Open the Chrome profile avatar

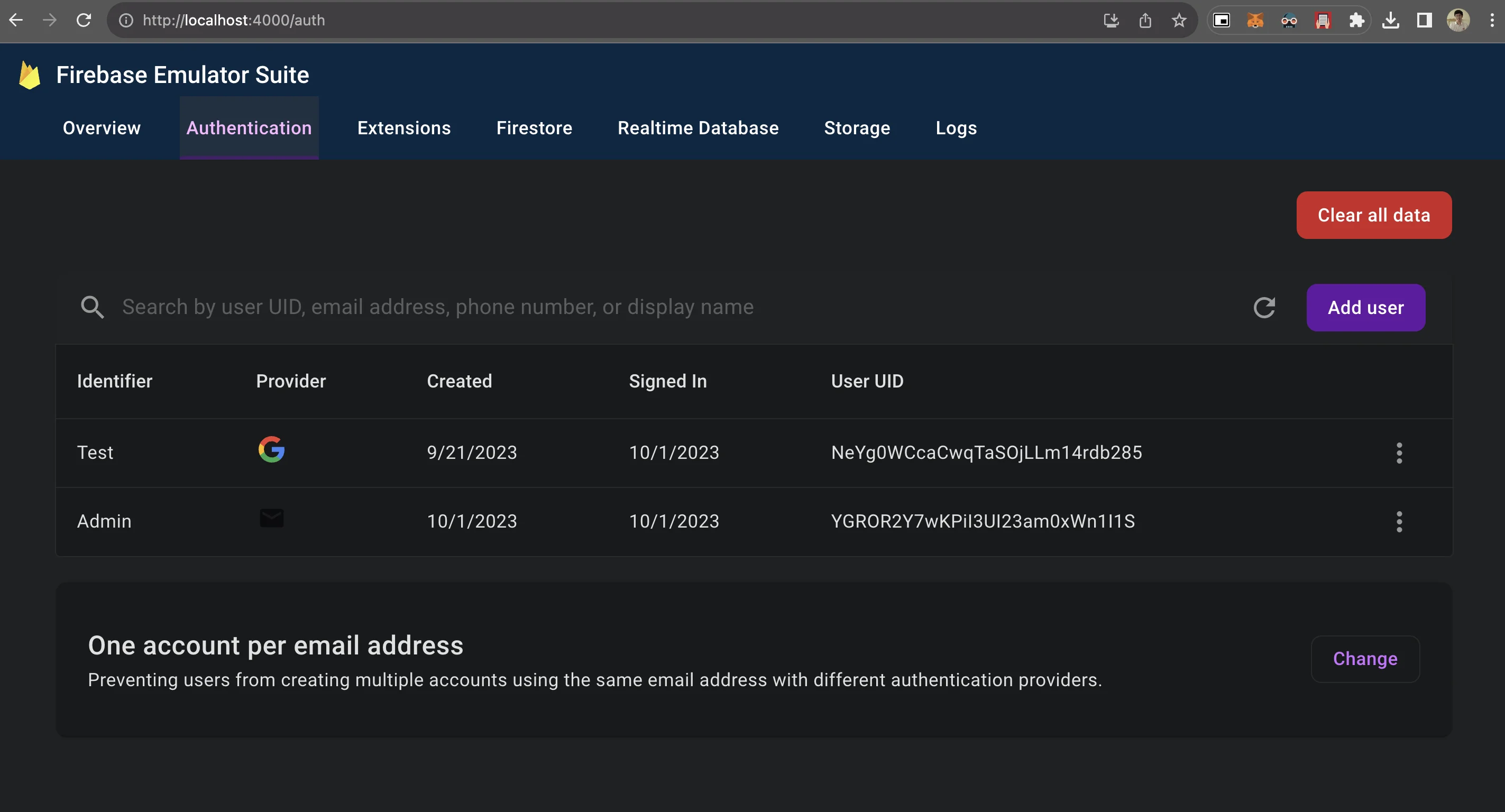[1458, 21]
